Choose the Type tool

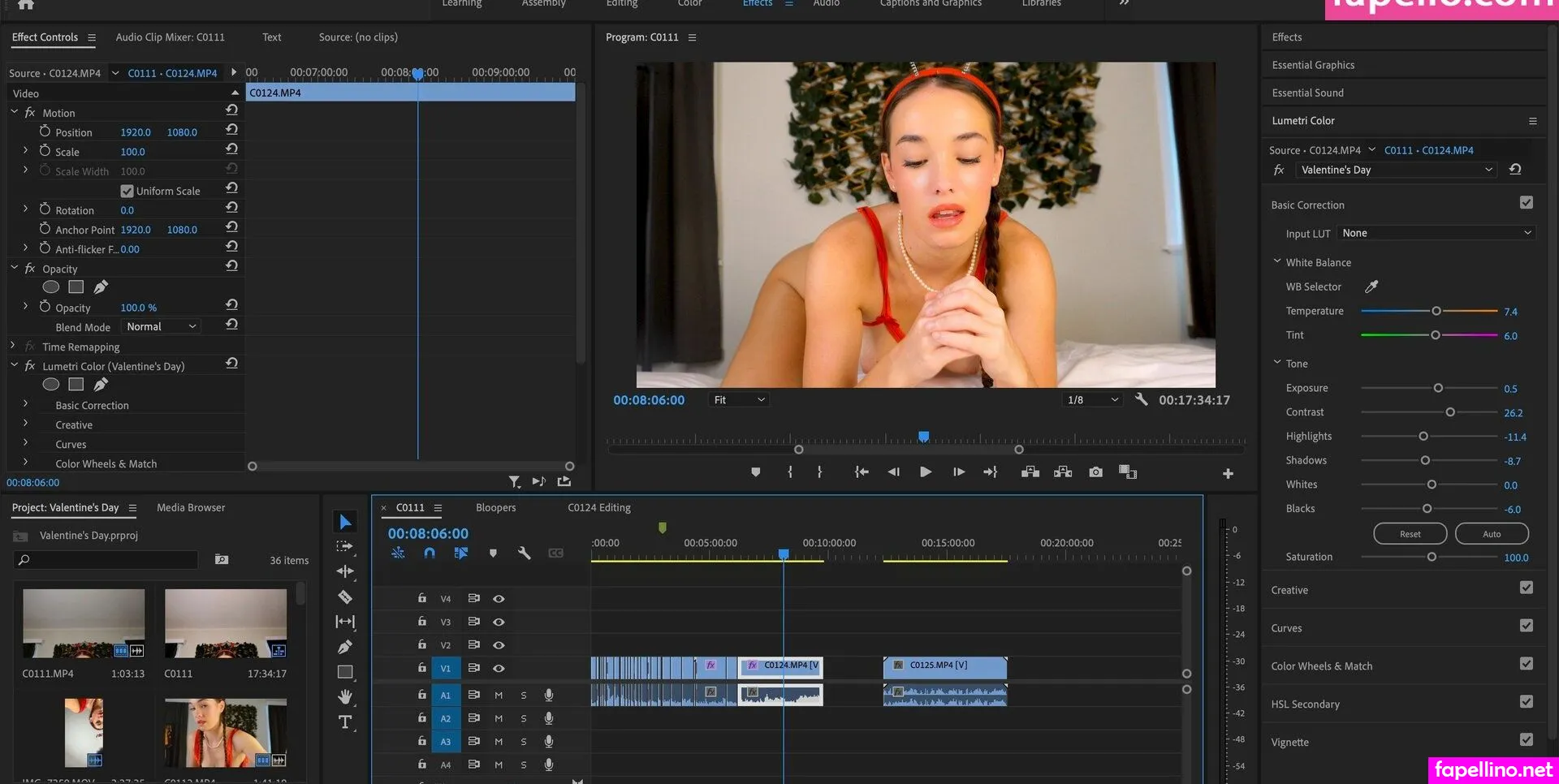(x=345, y=722)
